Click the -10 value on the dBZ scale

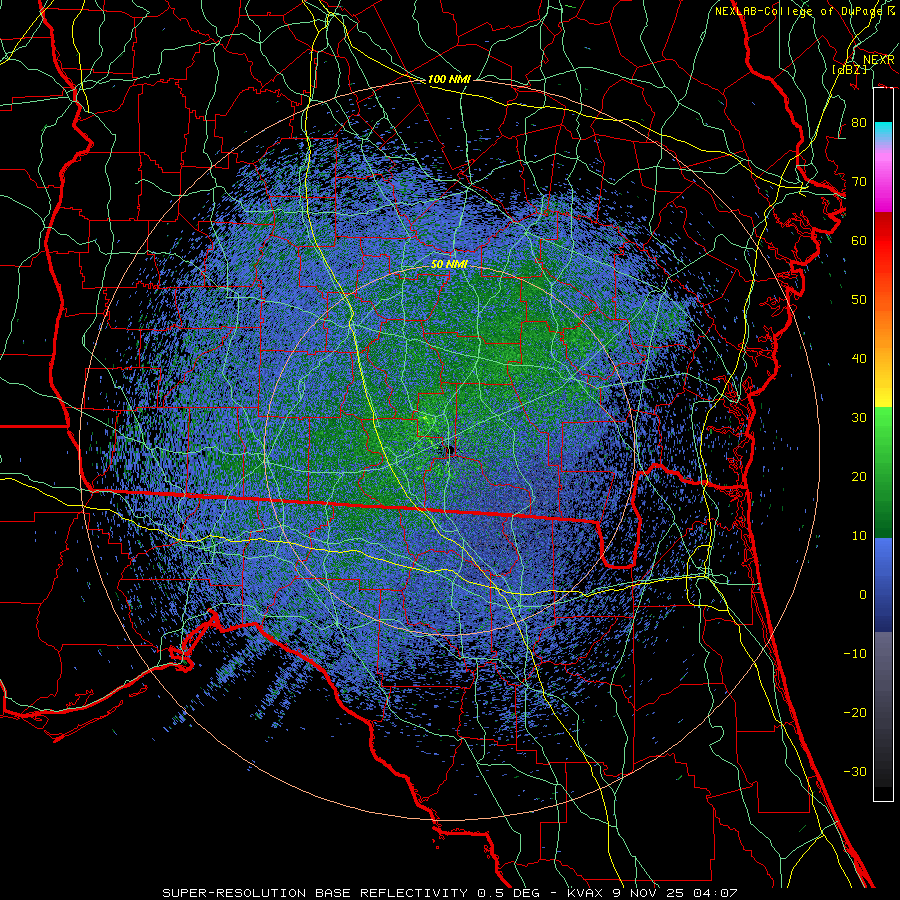point(855,654)
